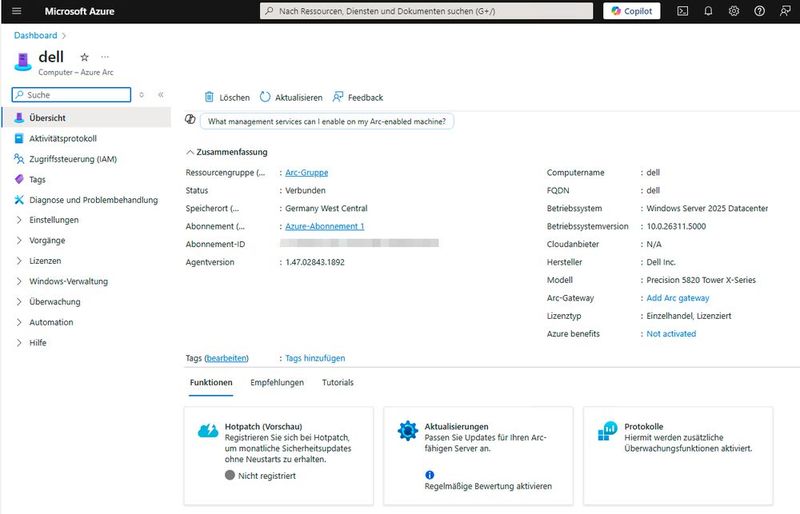Click the Not activated Azure benefits link
The width and height of the screenshot is (800, 514).
pos(671,333)
